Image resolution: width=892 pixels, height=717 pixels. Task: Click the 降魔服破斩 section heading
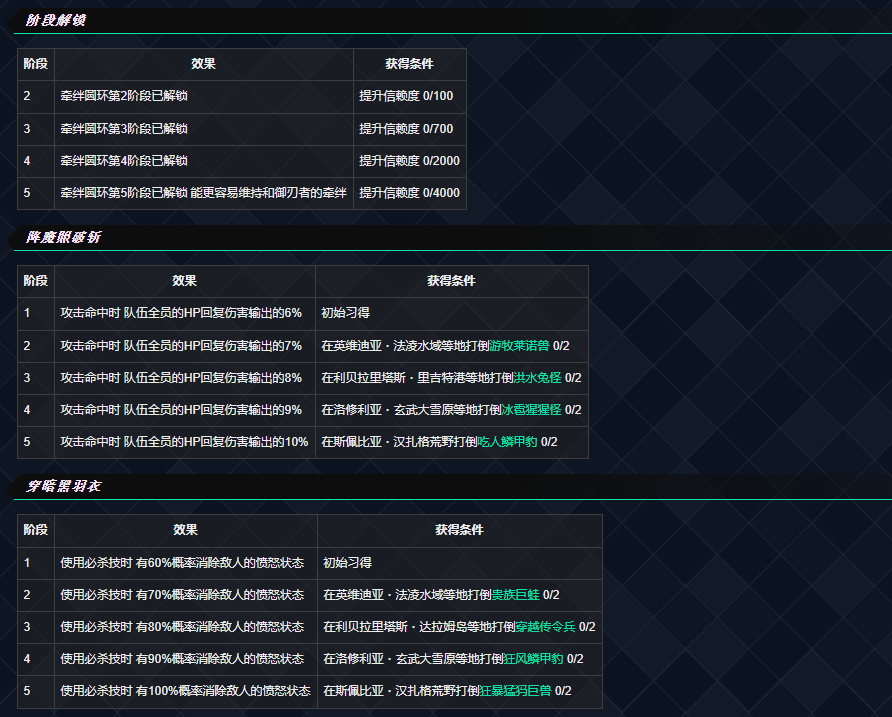point(62,237)
